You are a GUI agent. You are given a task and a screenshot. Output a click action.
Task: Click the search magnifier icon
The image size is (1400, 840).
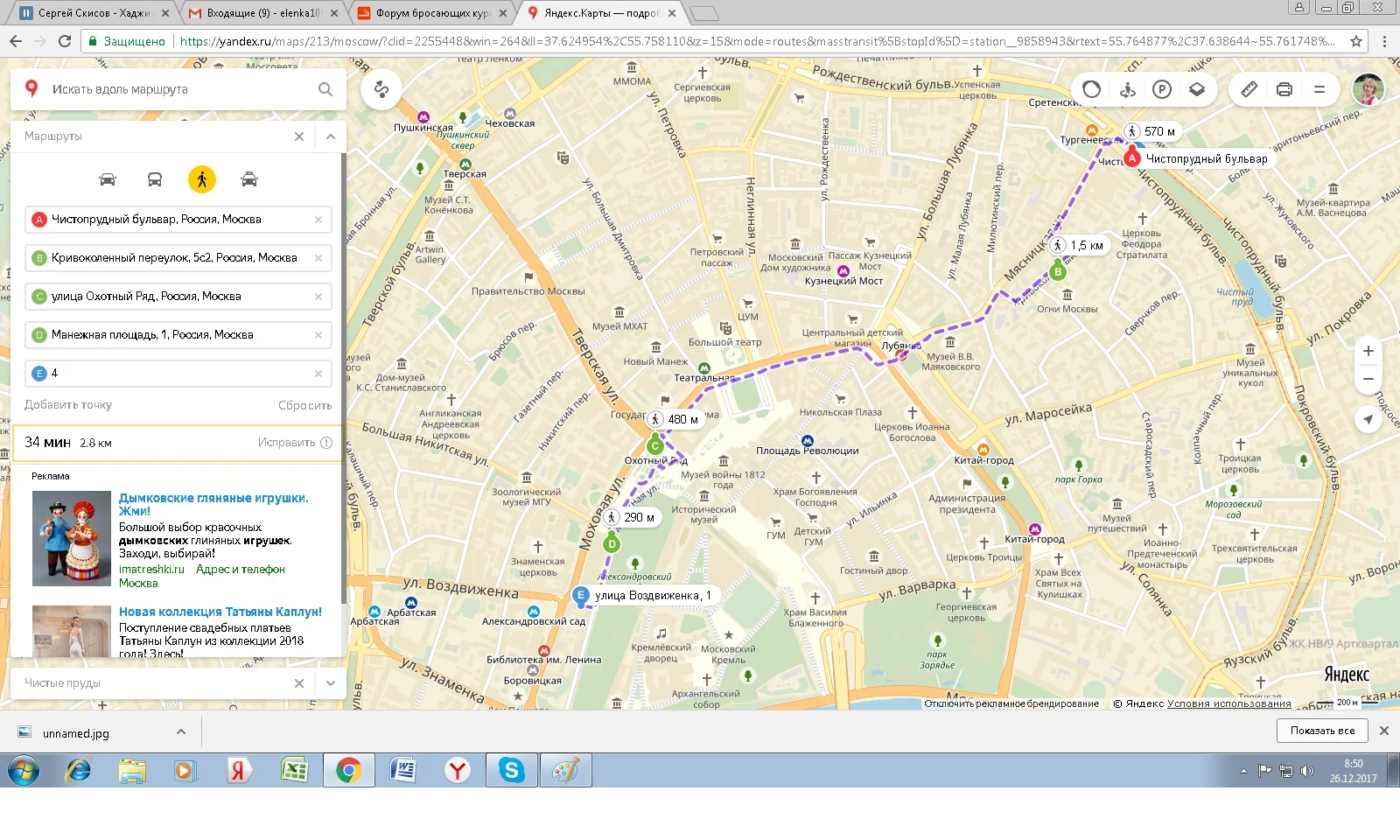pyautogui.click(x=325, y=89)
